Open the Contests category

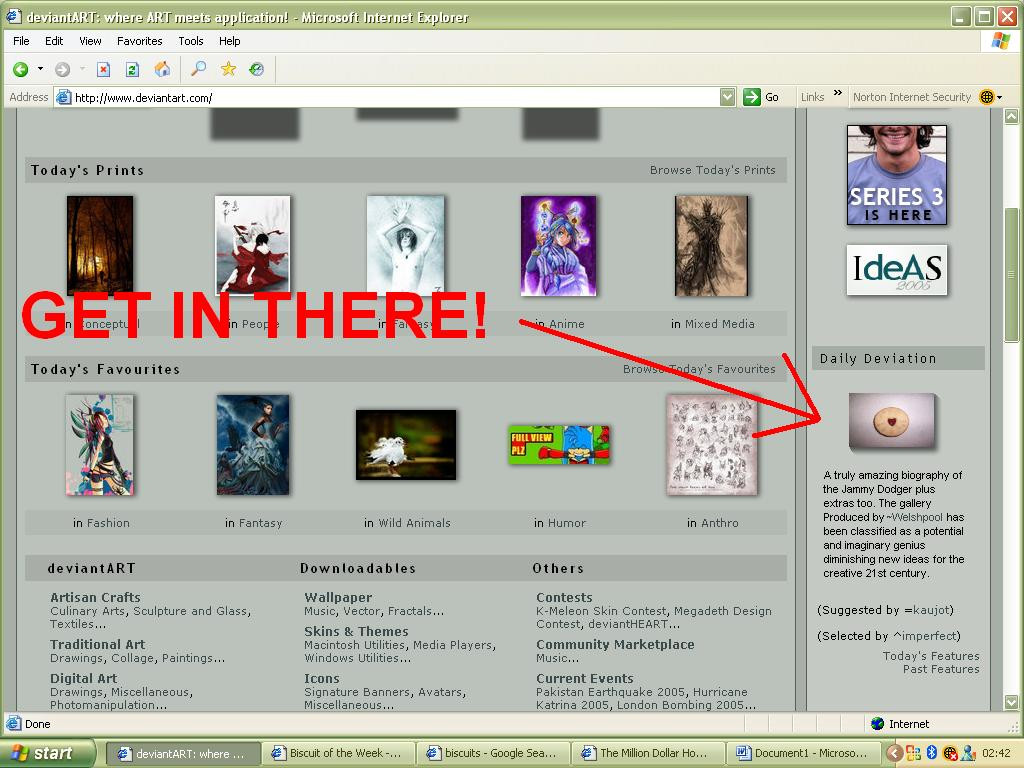click(564, 597)
